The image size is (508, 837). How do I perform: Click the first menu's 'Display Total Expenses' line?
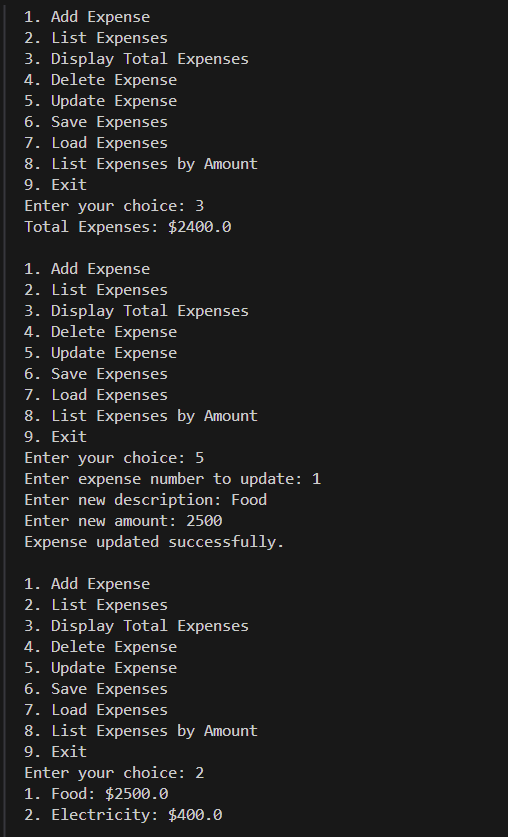[137, 59]
